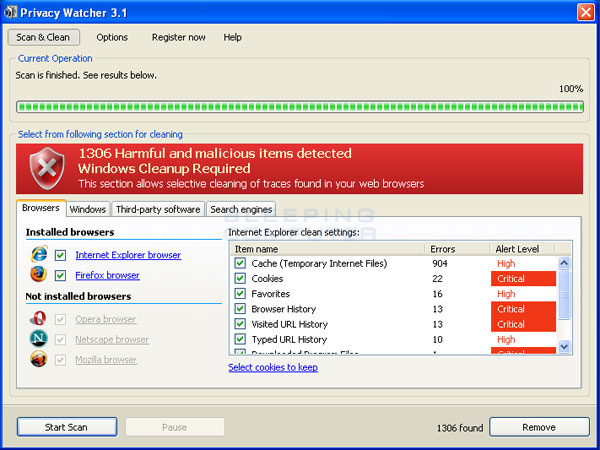Click the Firefox browser icon
This screenshot has width=600, height=450.
[x=38, y=274]
